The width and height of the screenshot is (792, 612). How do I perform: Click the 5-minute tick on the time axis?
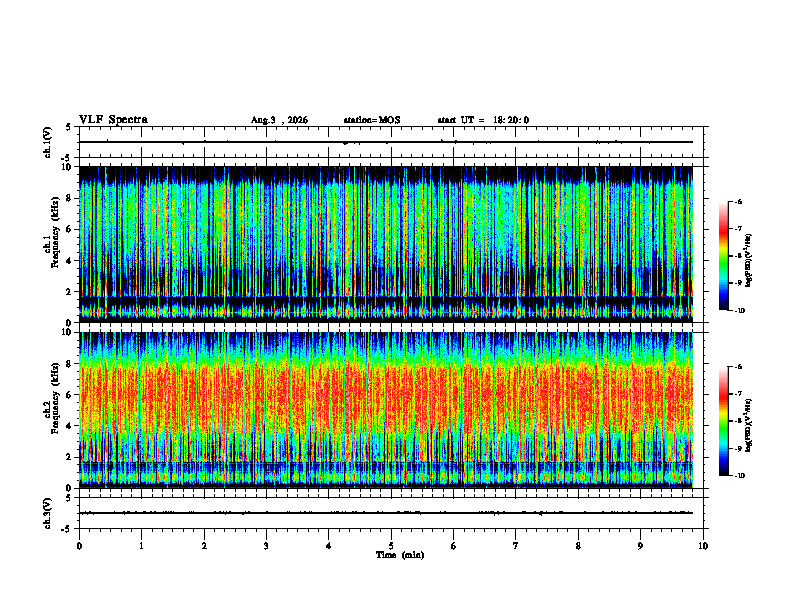tap(391, 546)
